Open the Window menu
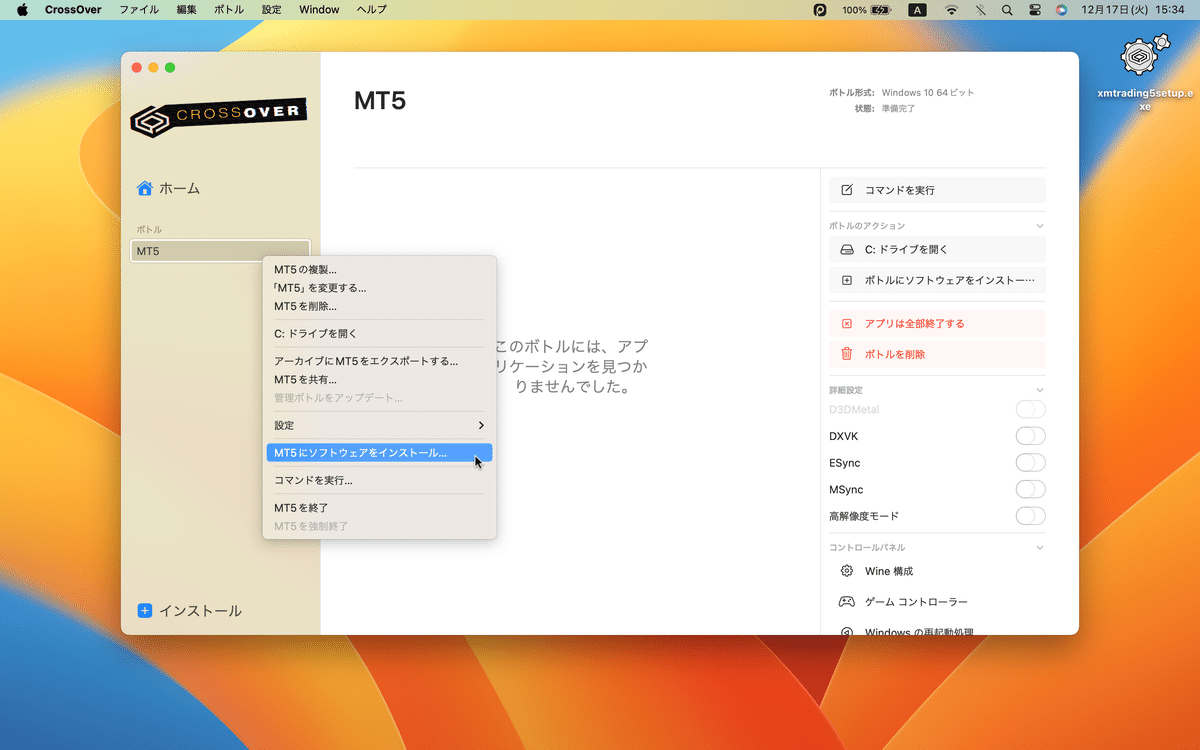Image resolution: width=1200 pixels, height=750 pixels. pos(319,10)
